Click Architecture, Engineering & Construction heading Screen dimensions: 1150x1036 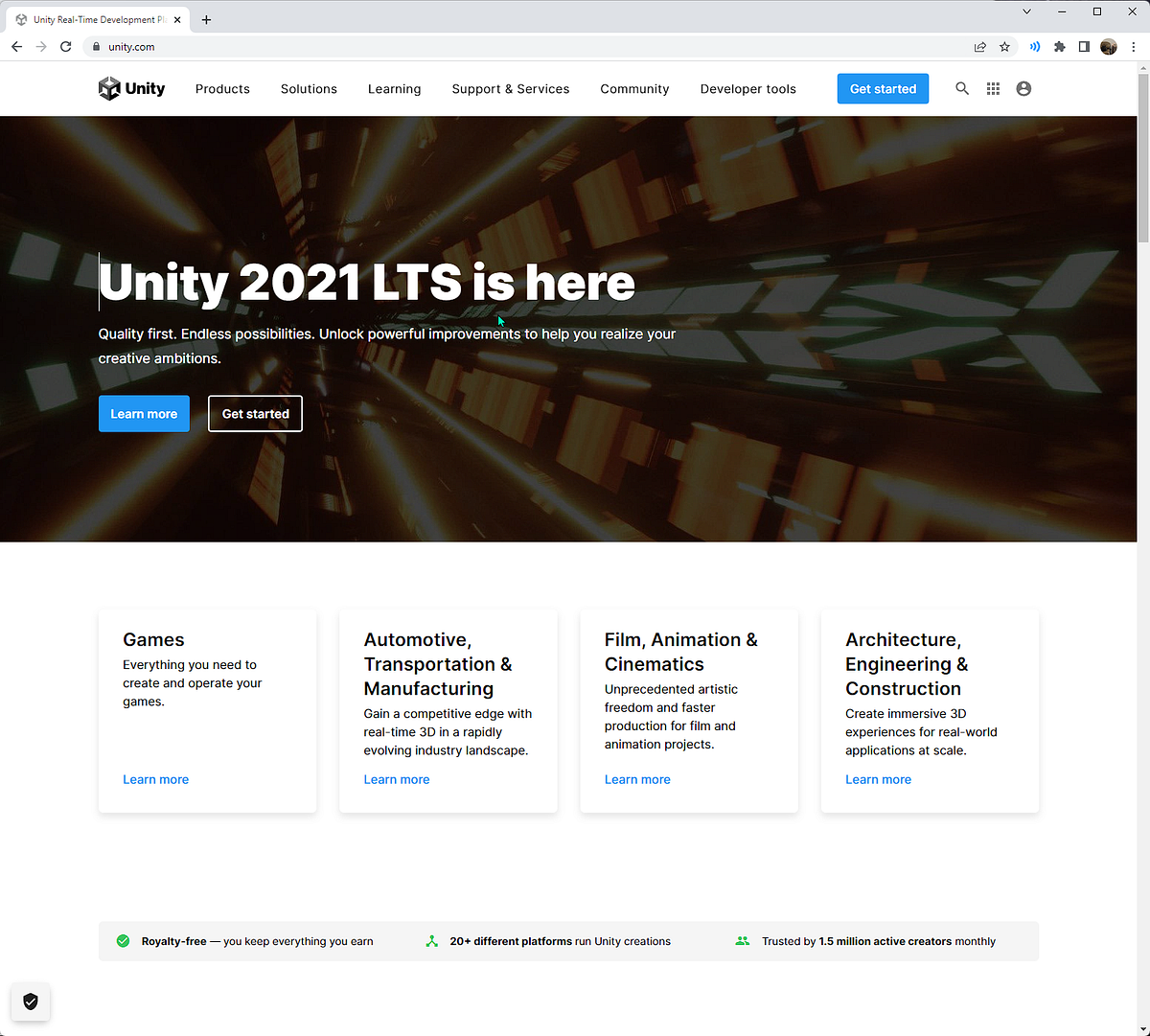907,664
